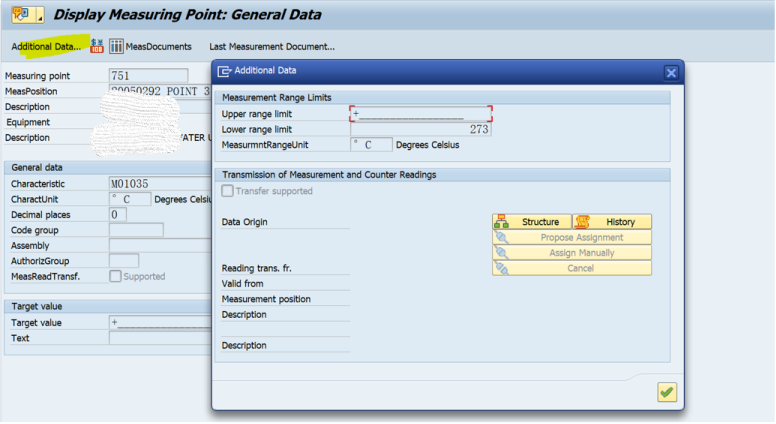Close the Additional Data dialog
Viewport: 776px width, 424px height.
[671, 73]
